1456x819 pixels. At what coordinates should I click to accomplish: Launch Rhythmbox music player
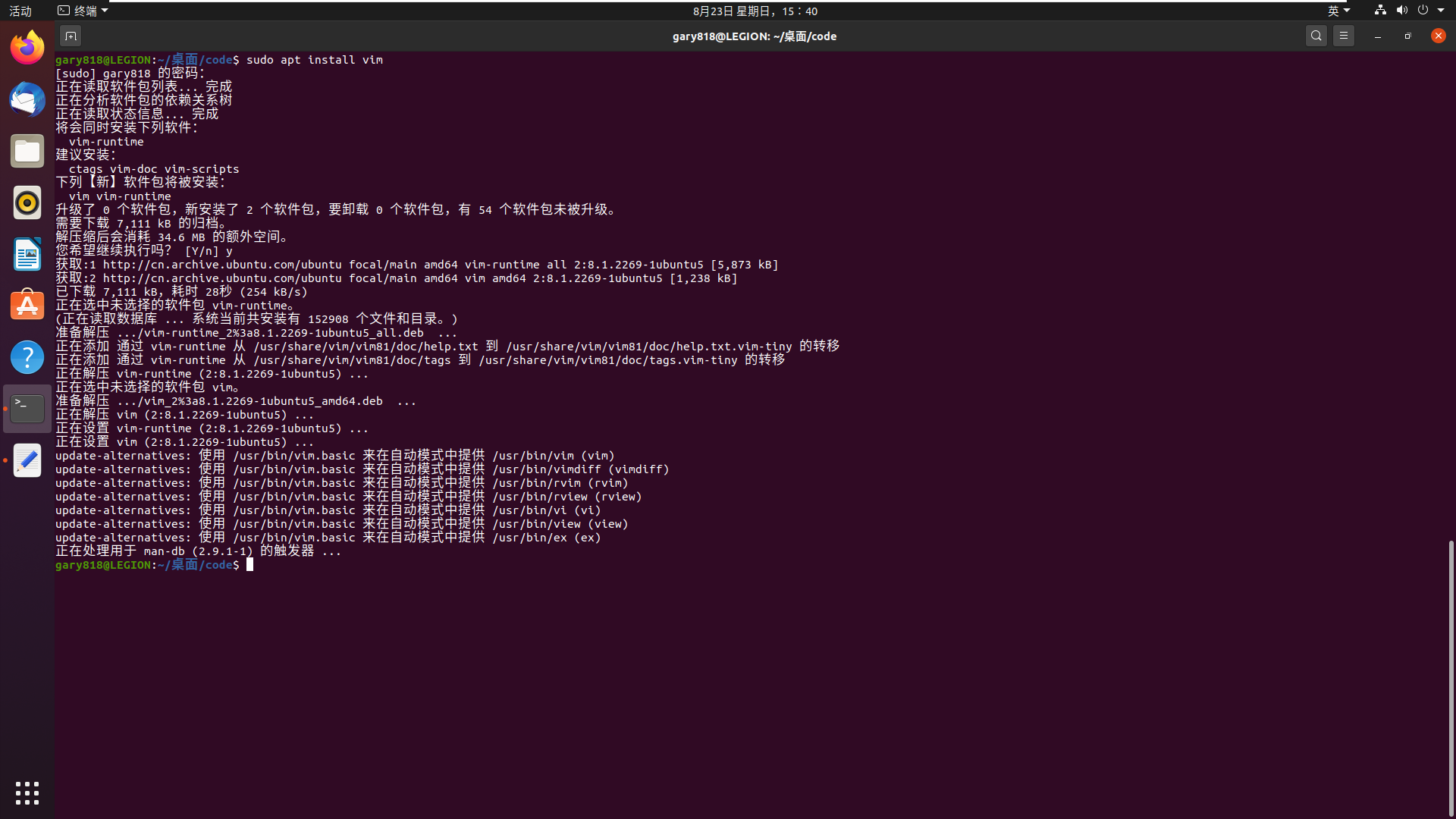[x=27, y=202]
